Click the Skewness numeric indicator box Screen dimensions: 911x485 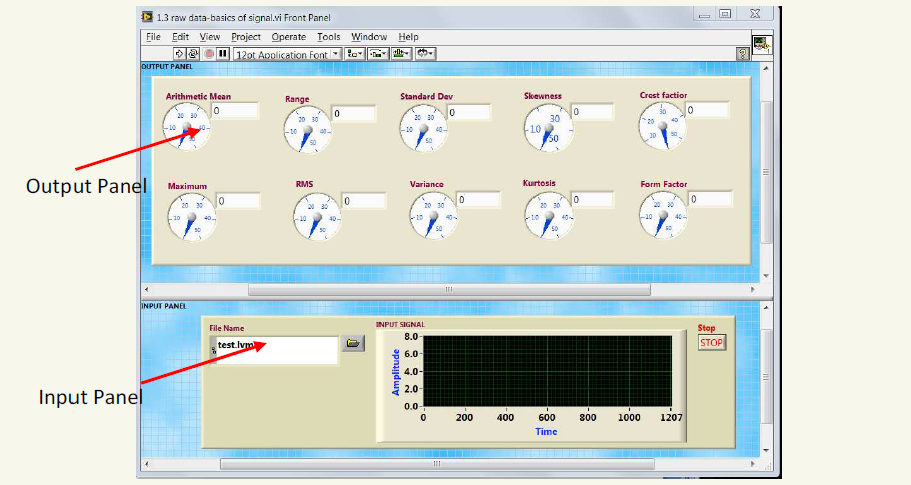593,112
